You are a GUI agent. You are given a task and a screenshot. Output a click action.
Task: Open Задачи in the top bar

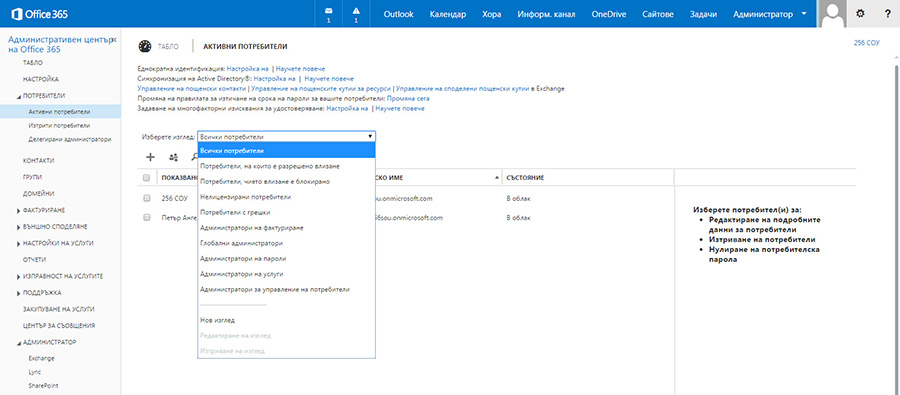pos(703,14)
